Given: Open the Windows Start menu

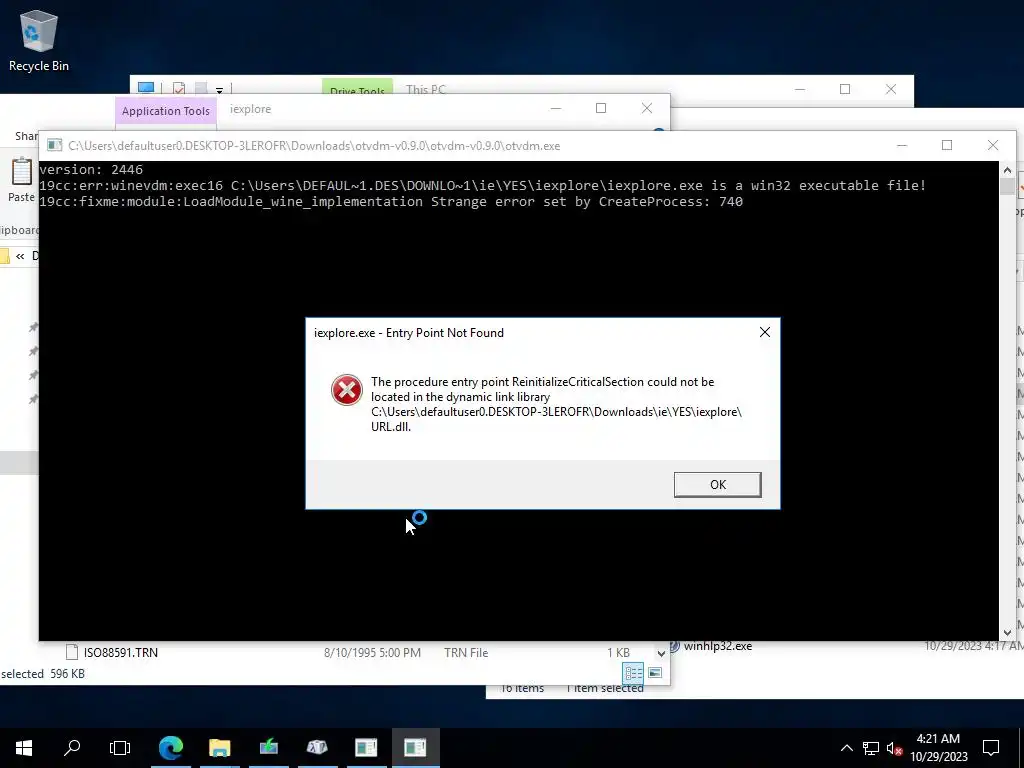Looking at the screenshot, I should coord(24,748).
